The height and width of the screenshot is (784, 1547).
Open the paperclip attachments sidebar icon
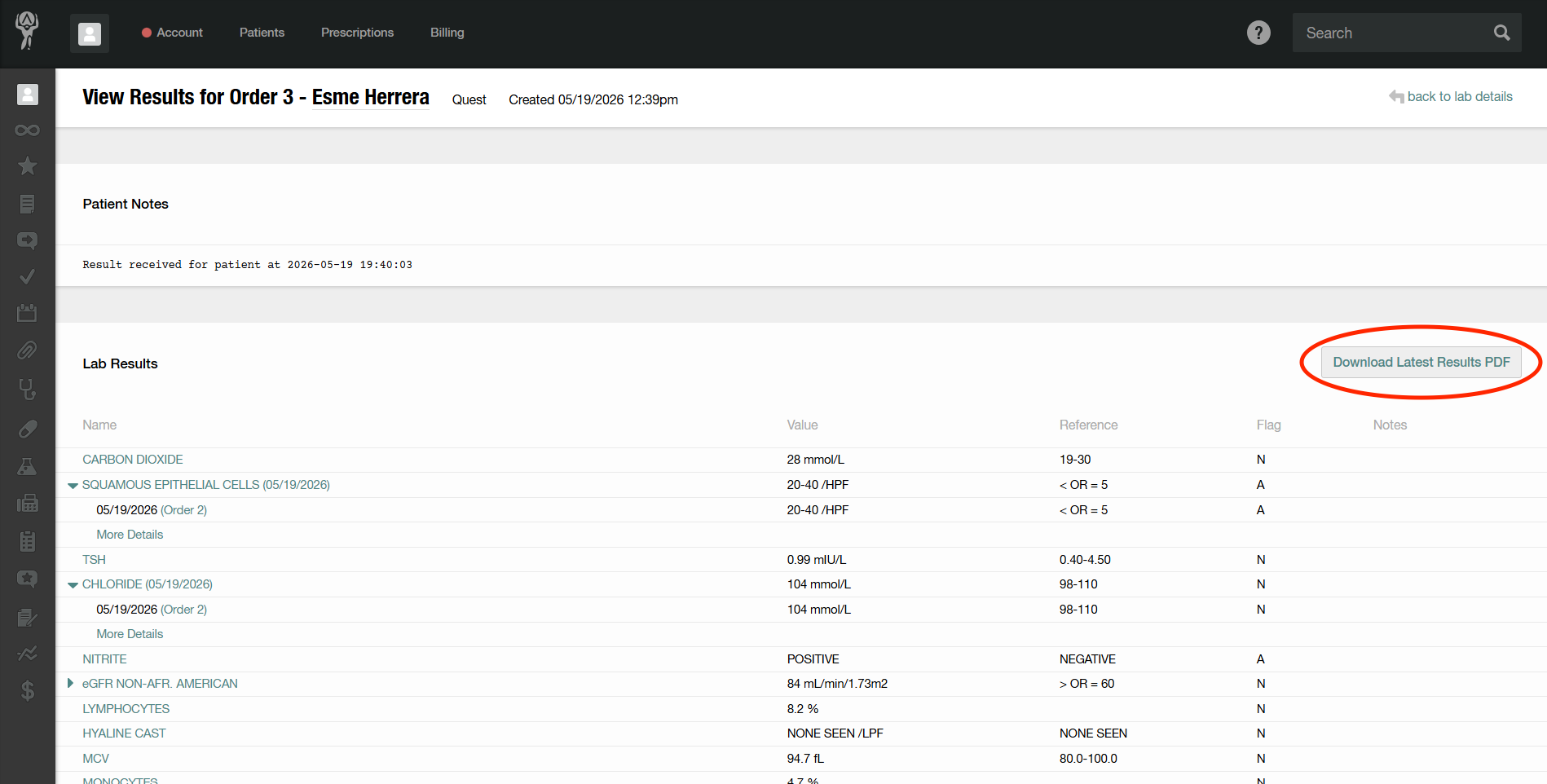[x=27, y=350]
